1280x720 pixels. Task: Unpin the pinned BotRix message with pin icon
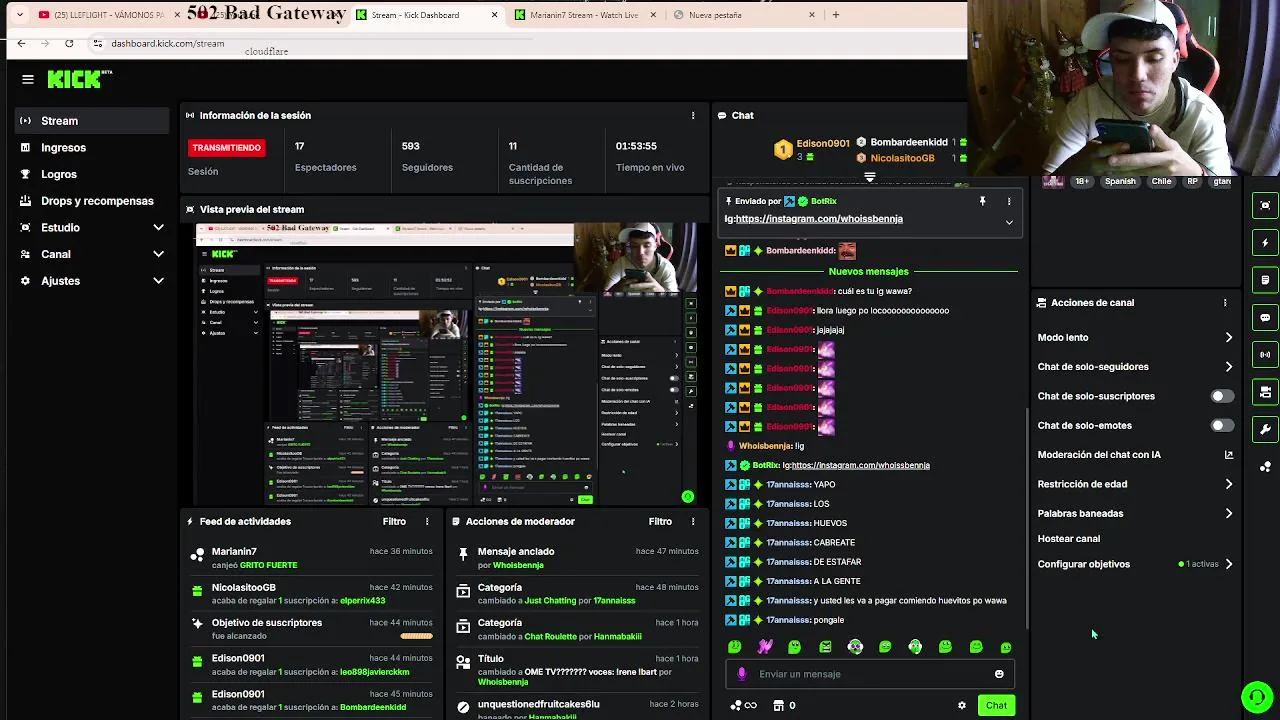pos(982,201)
